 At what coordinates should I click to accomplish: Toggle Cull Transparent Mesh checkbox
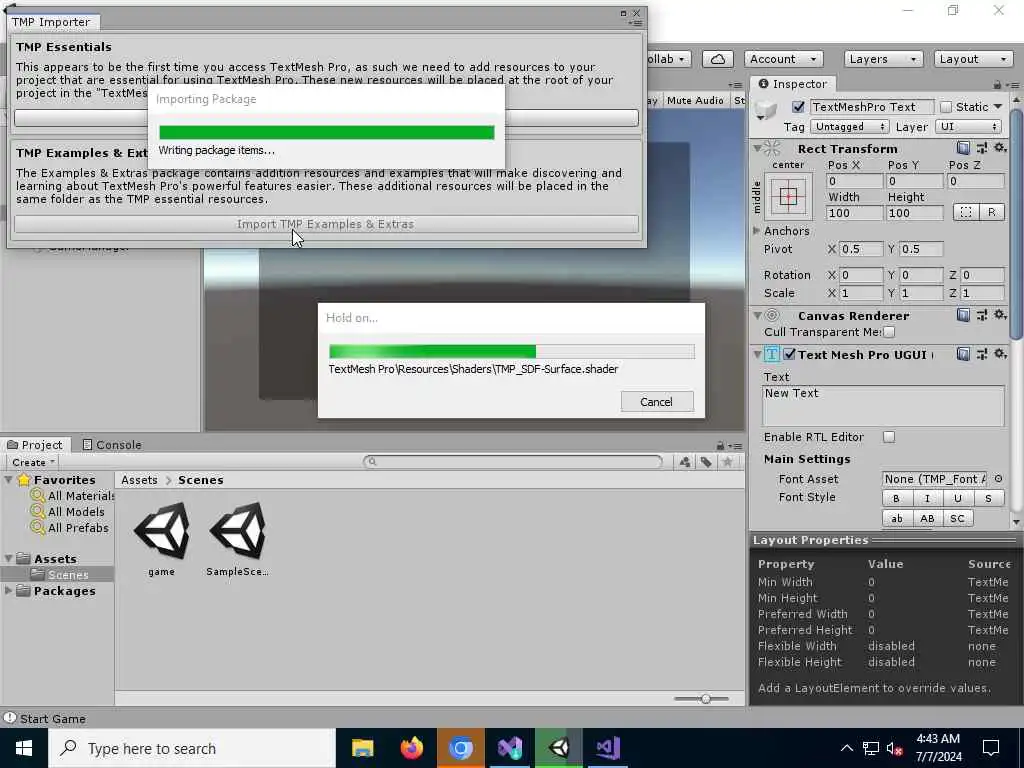pos(889,332)
